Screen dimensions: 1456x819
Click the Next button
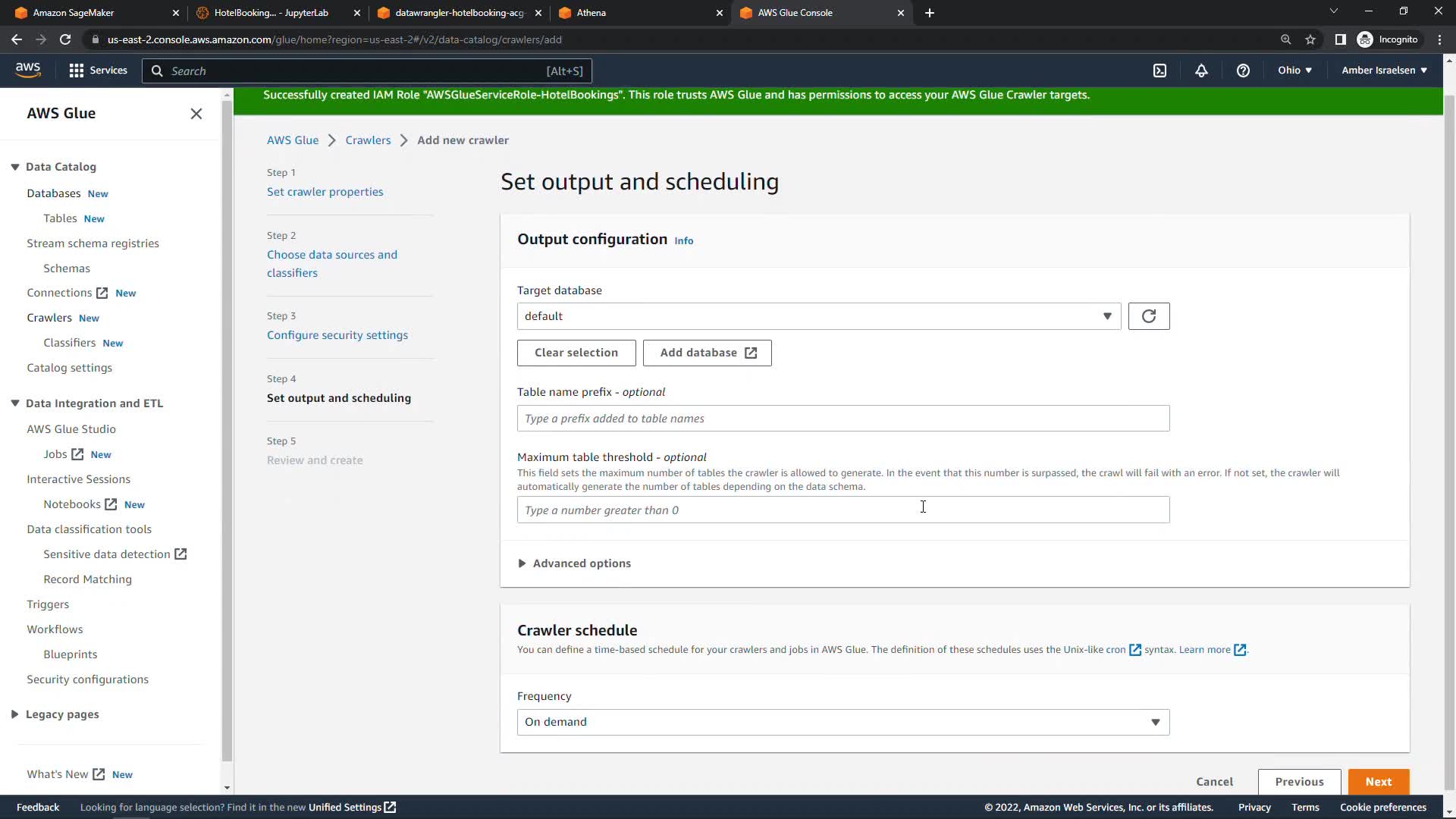1378,782
